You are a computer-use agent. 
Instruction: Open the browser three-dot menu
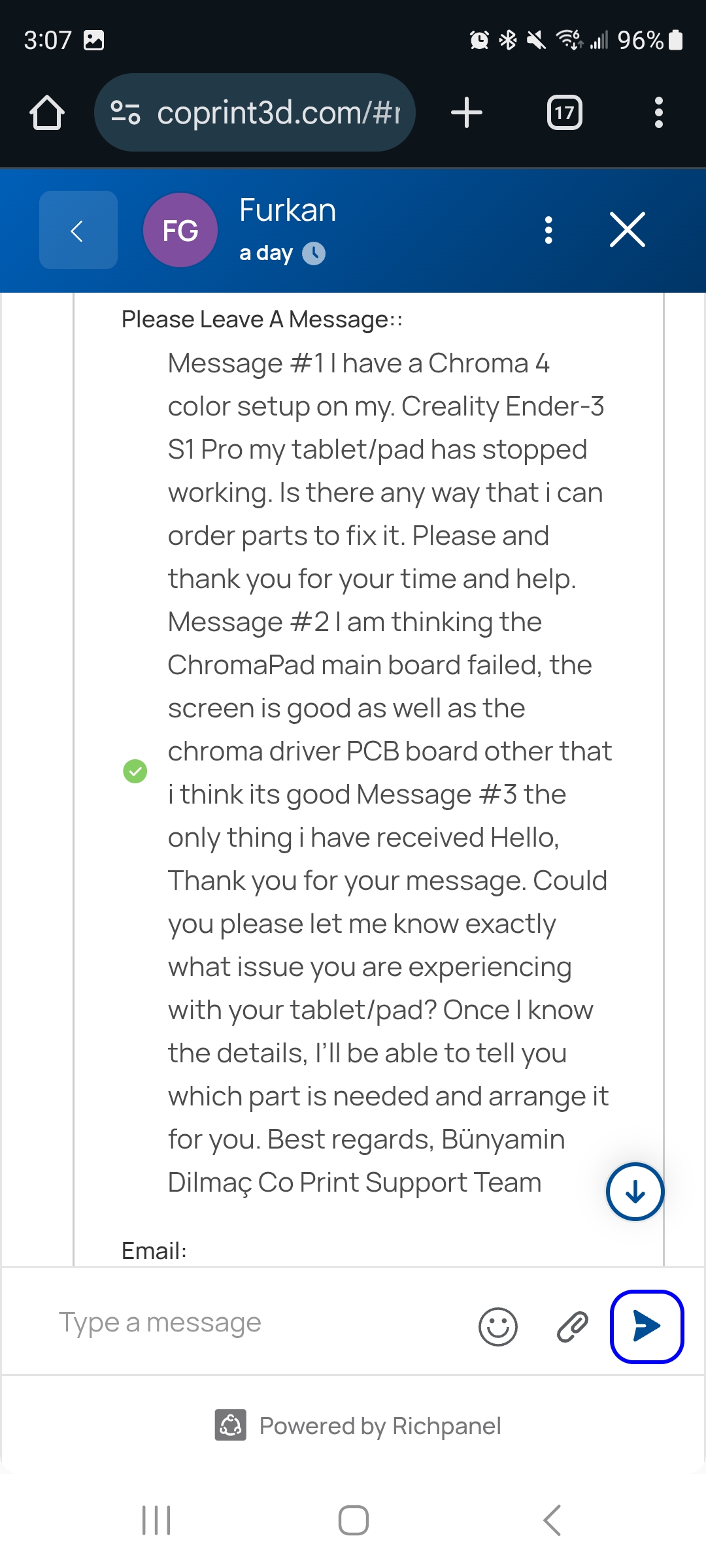pyautogui.click(x=658, y=112)
